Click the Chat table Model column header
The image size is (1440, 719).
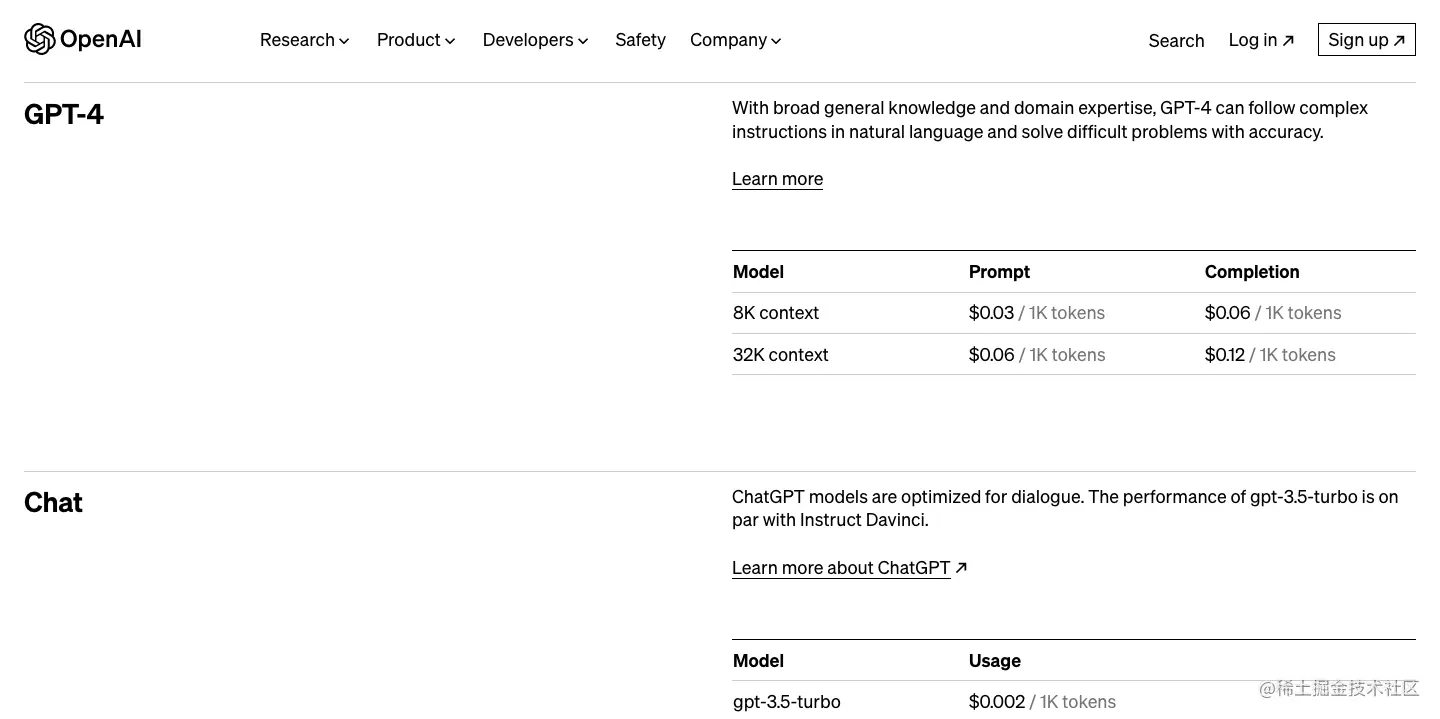click(x=758, y=661)
